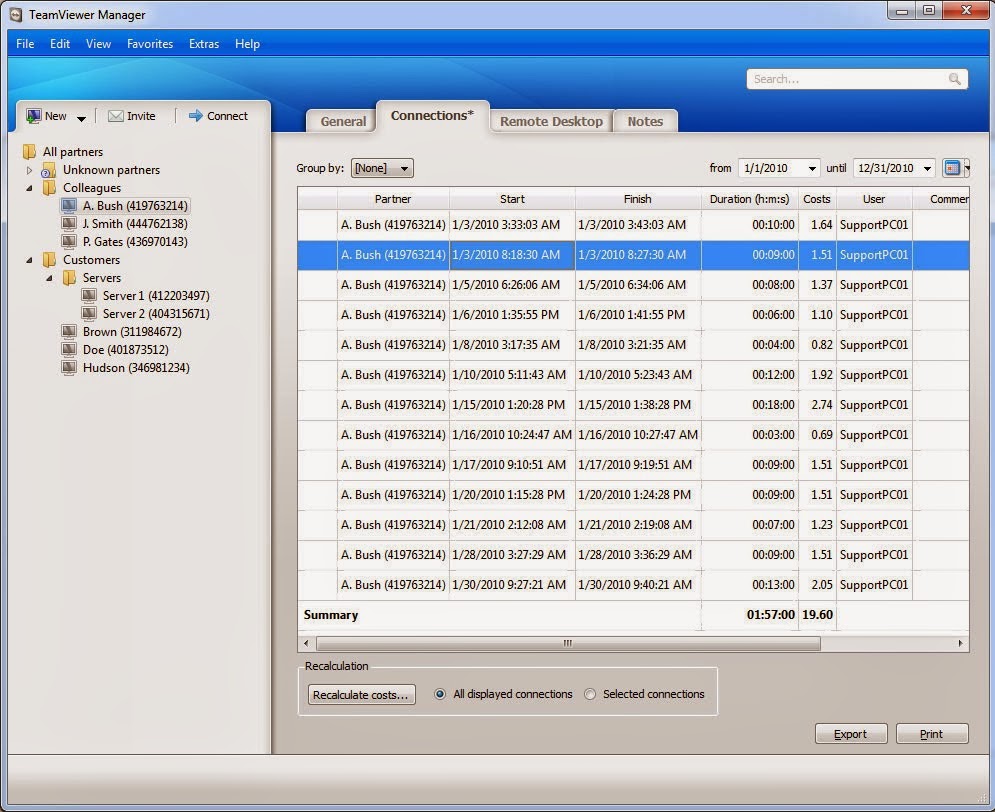
Task: Collapse the Customers folder
Action: click(x=29, y=259)
